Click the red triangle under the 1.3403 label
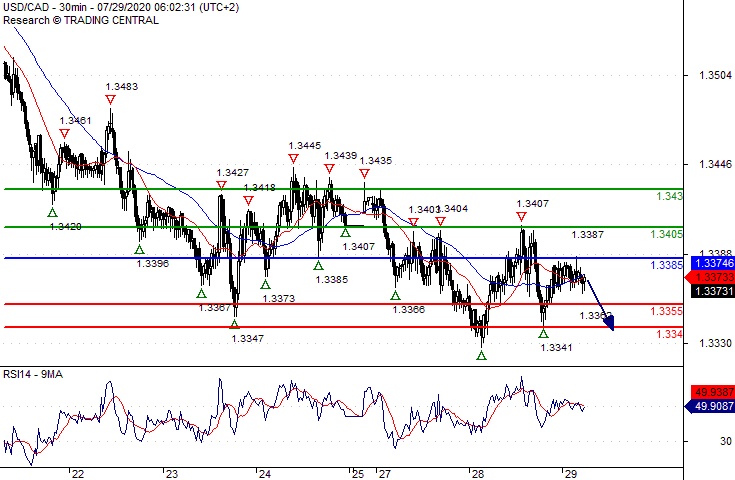This screenshot has height=480, width=735. click(x=413, y=222)
